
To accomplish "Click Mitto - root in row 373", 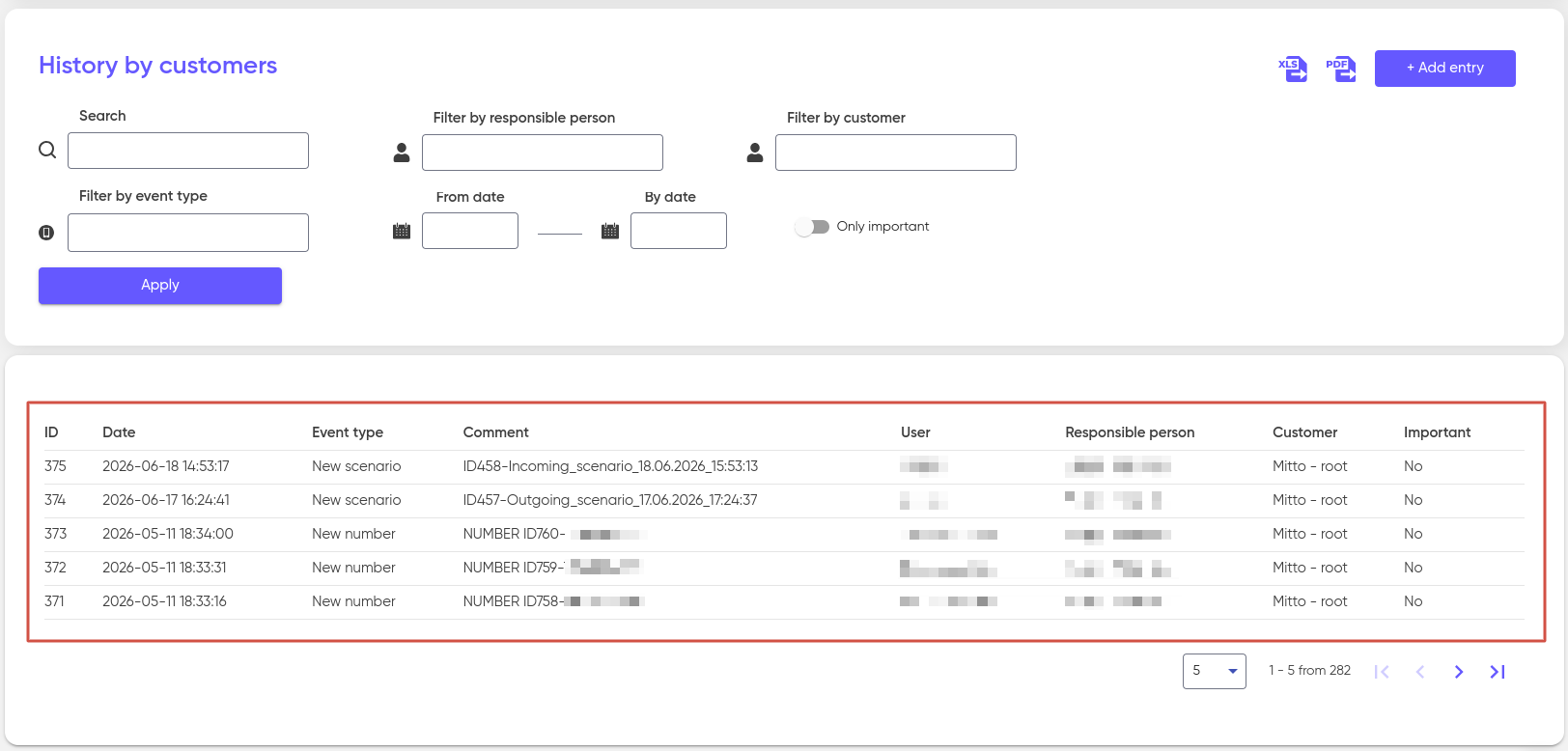I will [x=1310, y=534].
